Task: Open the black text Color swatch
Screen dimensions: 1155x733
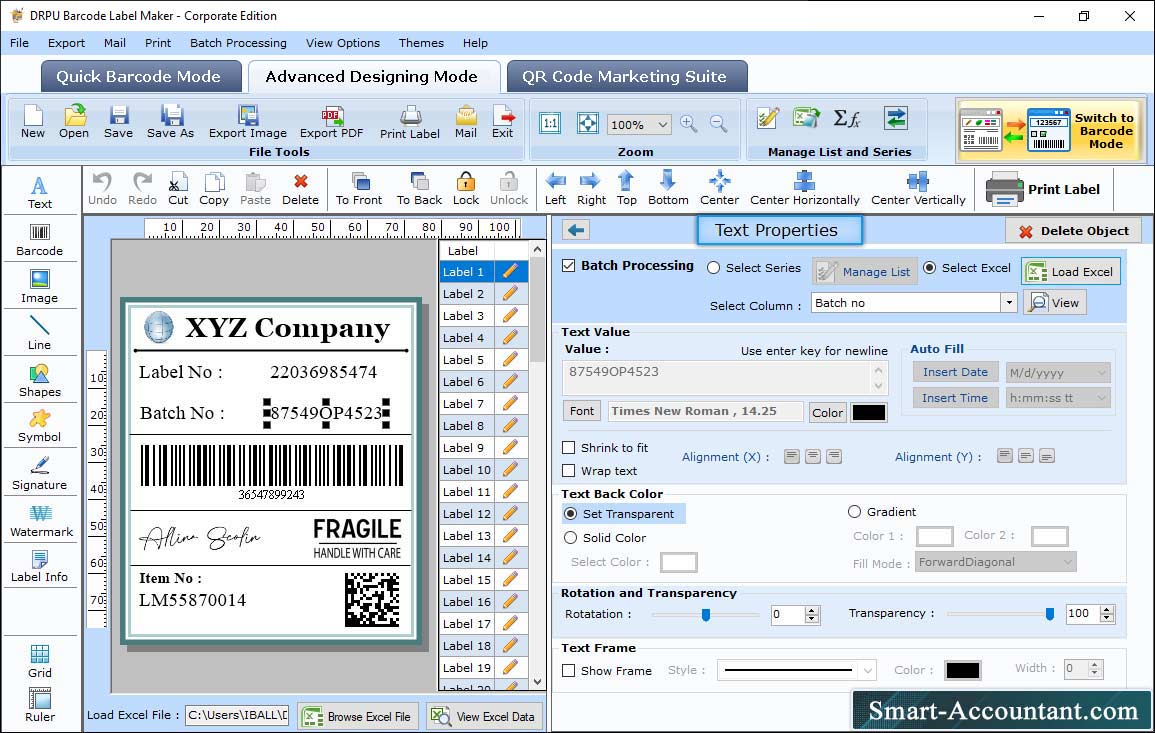Action: point(868,413)
